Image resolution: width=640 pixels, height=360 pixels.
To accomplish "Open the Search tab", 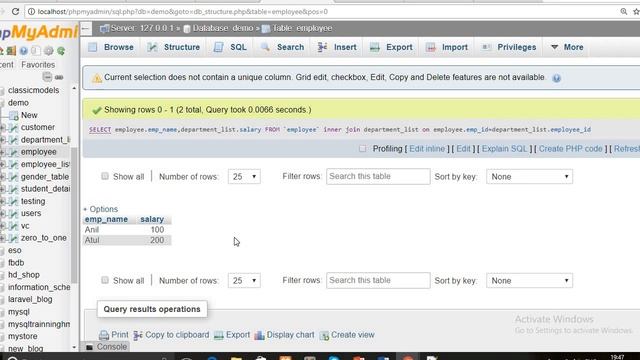I will tap(282, 47).
